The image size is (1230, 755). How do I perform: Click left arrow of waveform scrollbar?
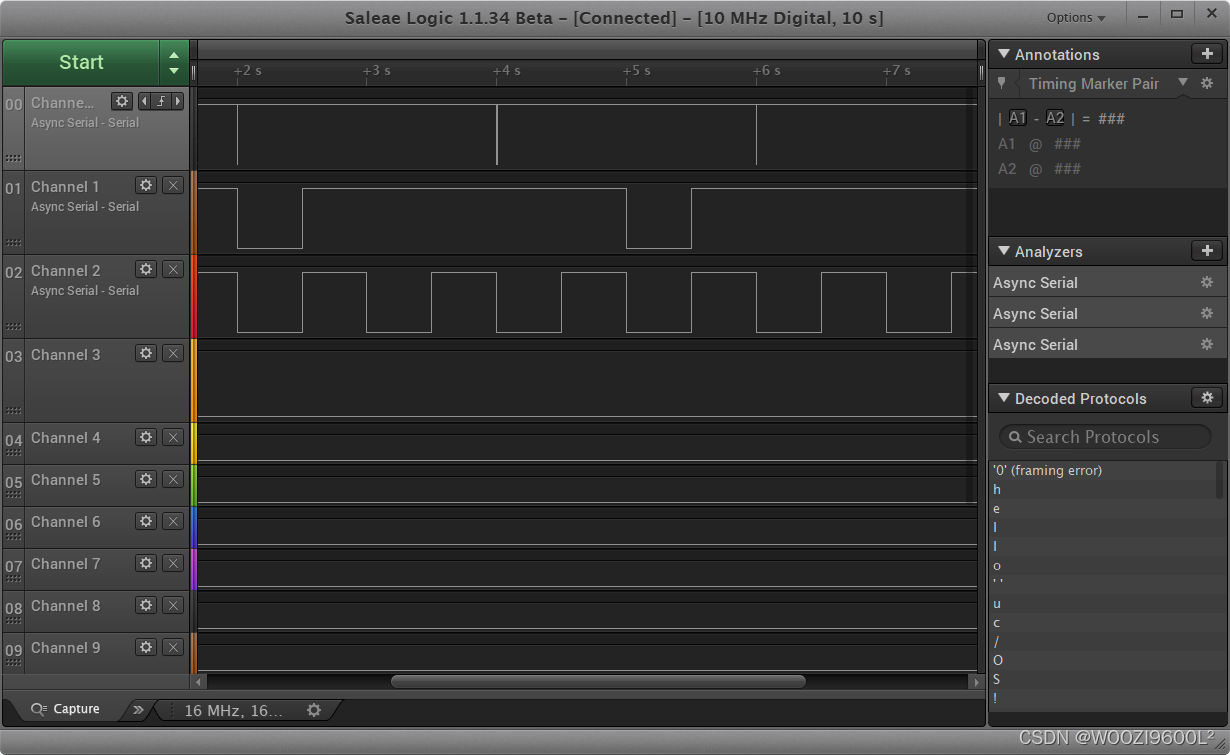tap(199, 682)
